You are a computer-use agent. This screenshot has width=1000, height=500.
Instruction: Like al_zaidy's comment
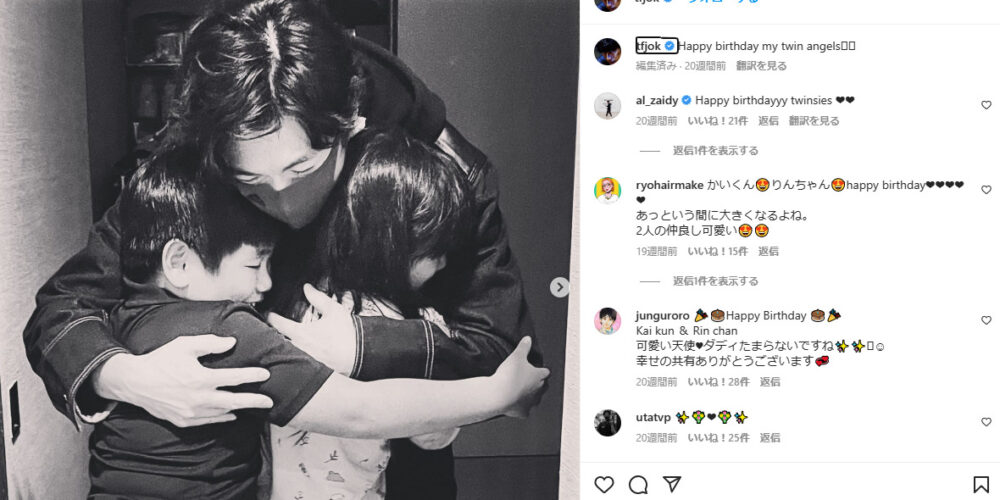coord(986,105)
